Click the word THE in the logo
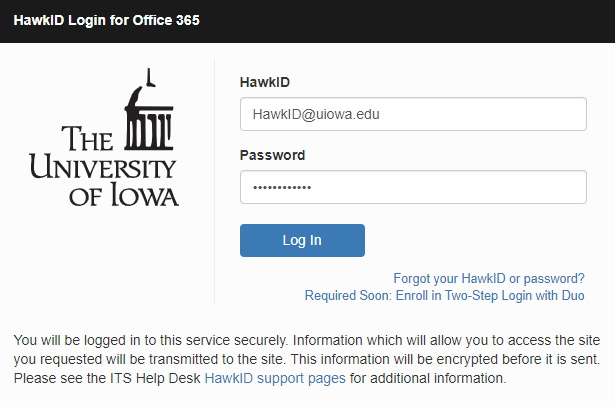The width and height of the screenshot is (615, 407). coord(88,141)
